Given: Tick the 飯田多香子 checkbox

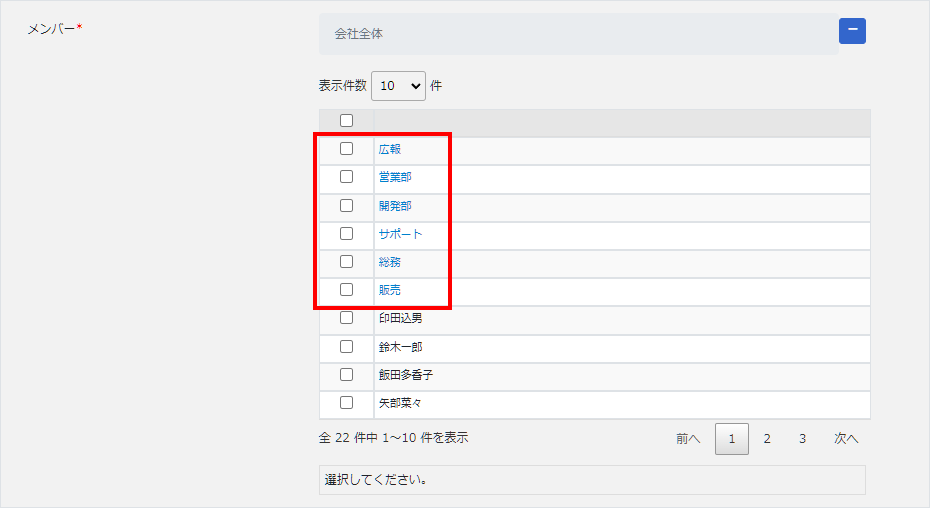Looking at the screenshot, I should click(346, 375).
